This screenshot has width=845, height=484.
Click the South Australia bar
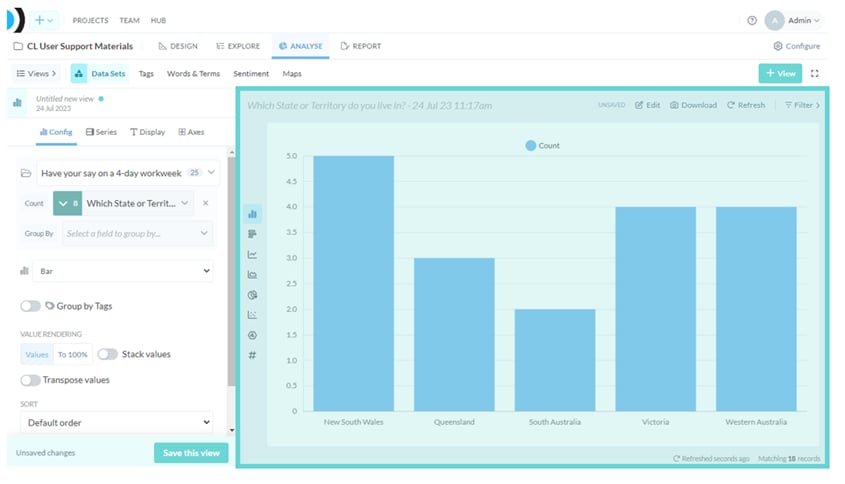[x=555, y=360]
